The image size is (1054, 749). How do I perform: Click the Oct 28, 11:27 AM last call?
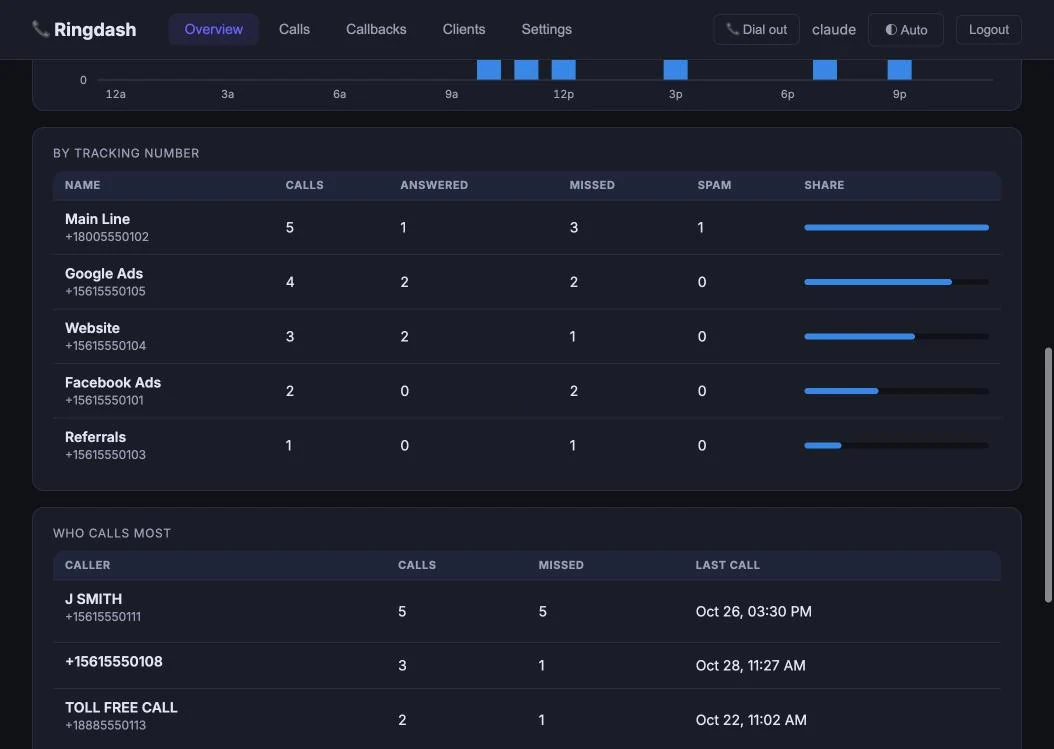pyautogui.click(x=750, y=665)
